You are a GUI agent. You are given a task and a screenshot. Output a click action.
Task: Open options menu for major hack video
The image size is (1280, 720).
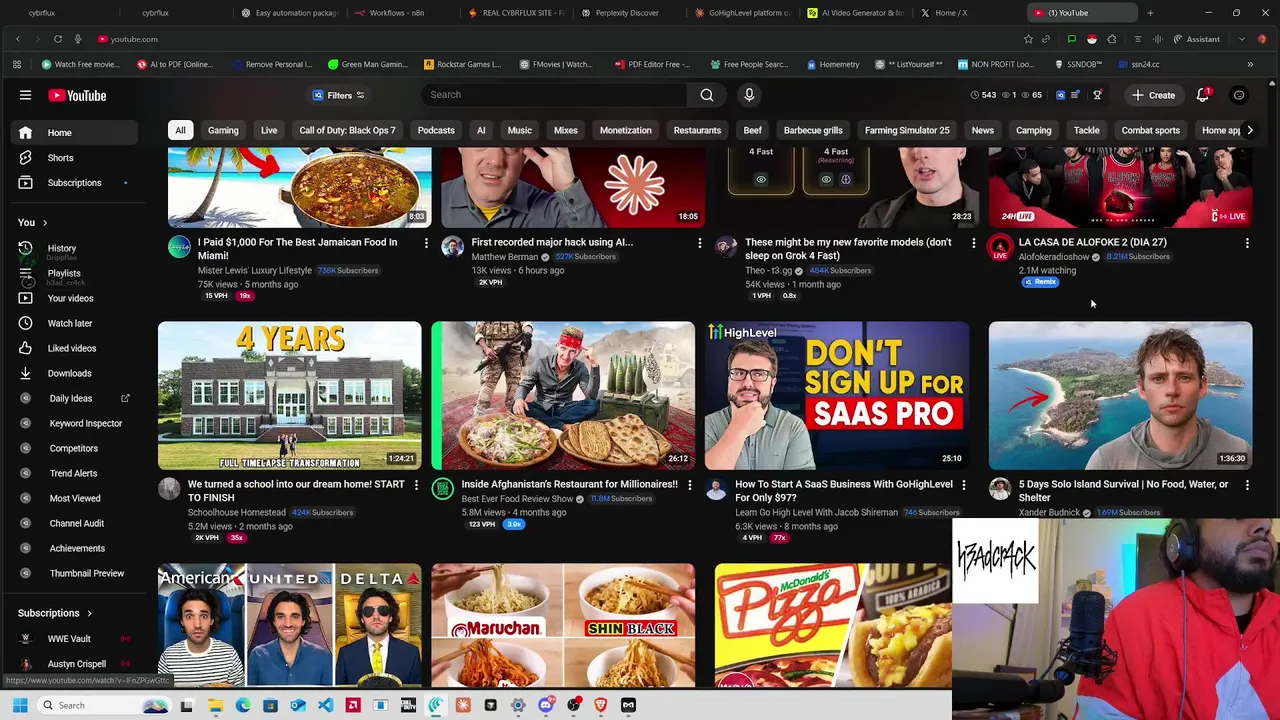[x=699, y=243]
